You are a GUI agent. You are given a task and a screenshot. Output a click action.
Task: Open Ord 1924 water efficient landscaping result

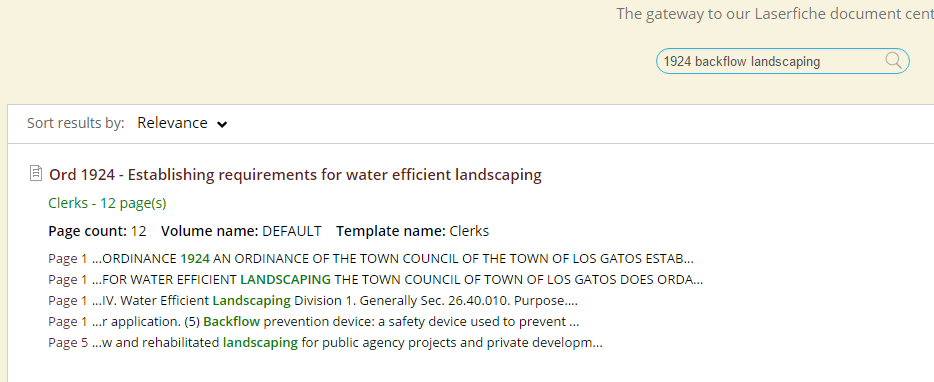(295, 175)
